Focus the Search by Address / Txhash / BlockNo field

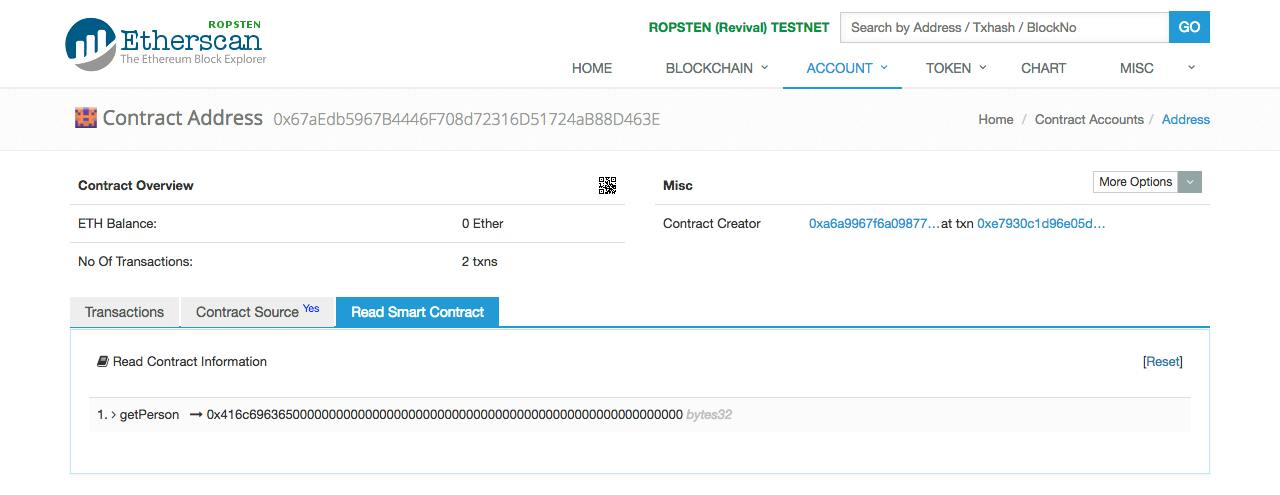tap(1004, 27)
